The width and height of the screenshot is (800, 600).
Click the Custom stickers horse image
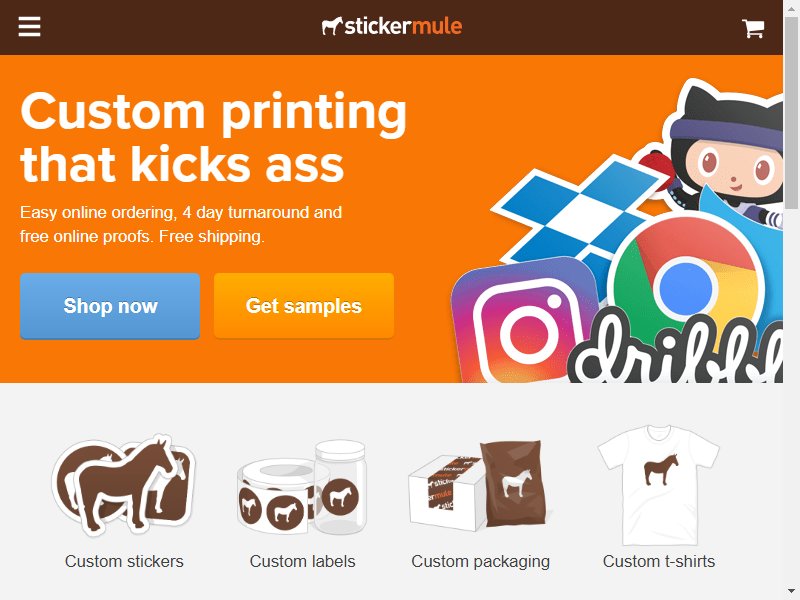point(123,486)
